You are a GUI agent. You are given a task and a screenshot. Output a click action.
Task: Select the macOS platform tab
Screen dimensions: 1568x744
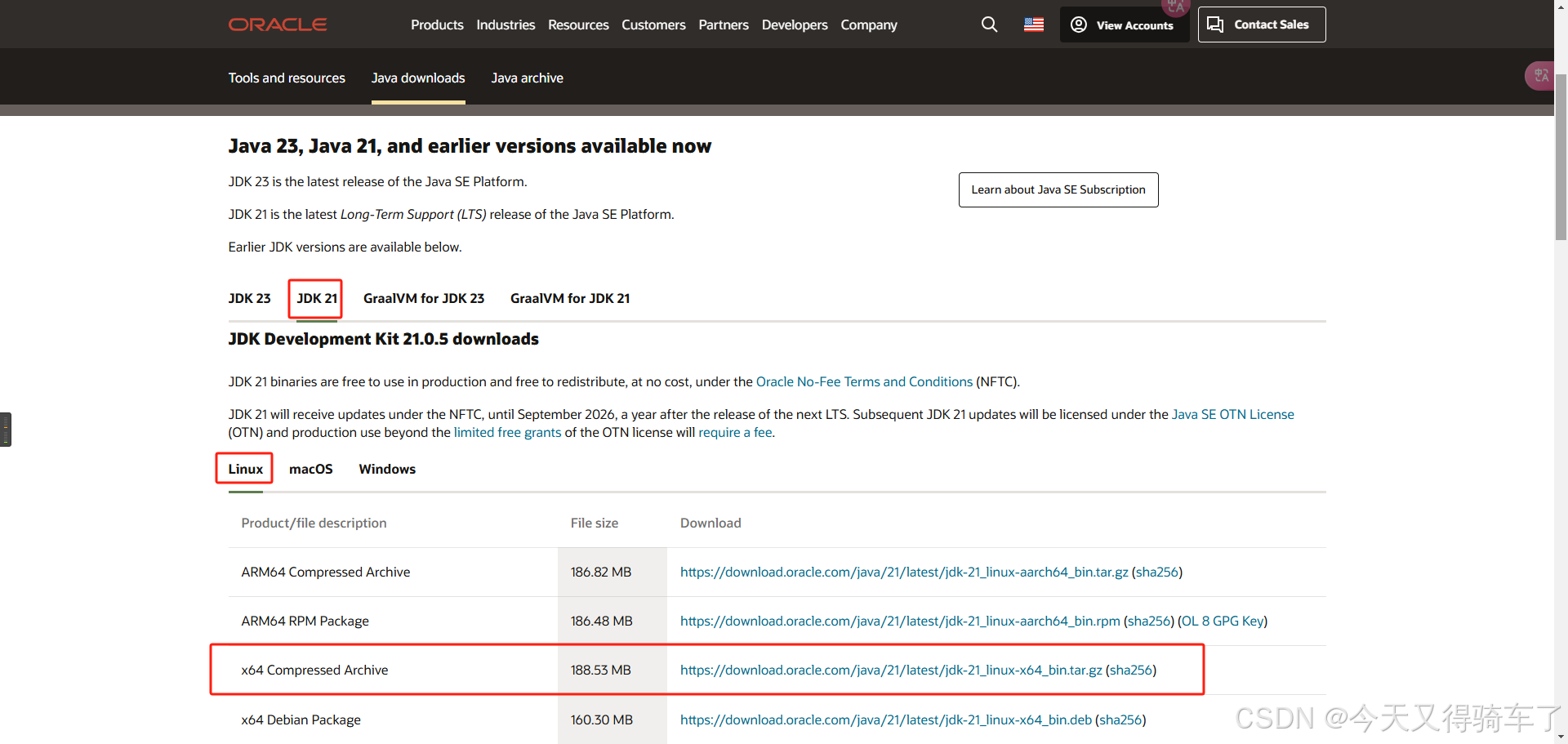(x=310, y=469)
